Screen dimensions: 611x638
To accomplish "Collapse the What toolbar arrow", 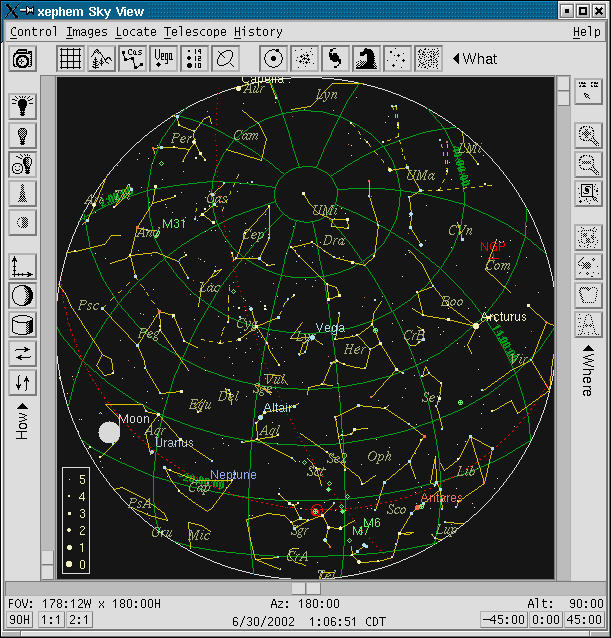I will 456,59.
